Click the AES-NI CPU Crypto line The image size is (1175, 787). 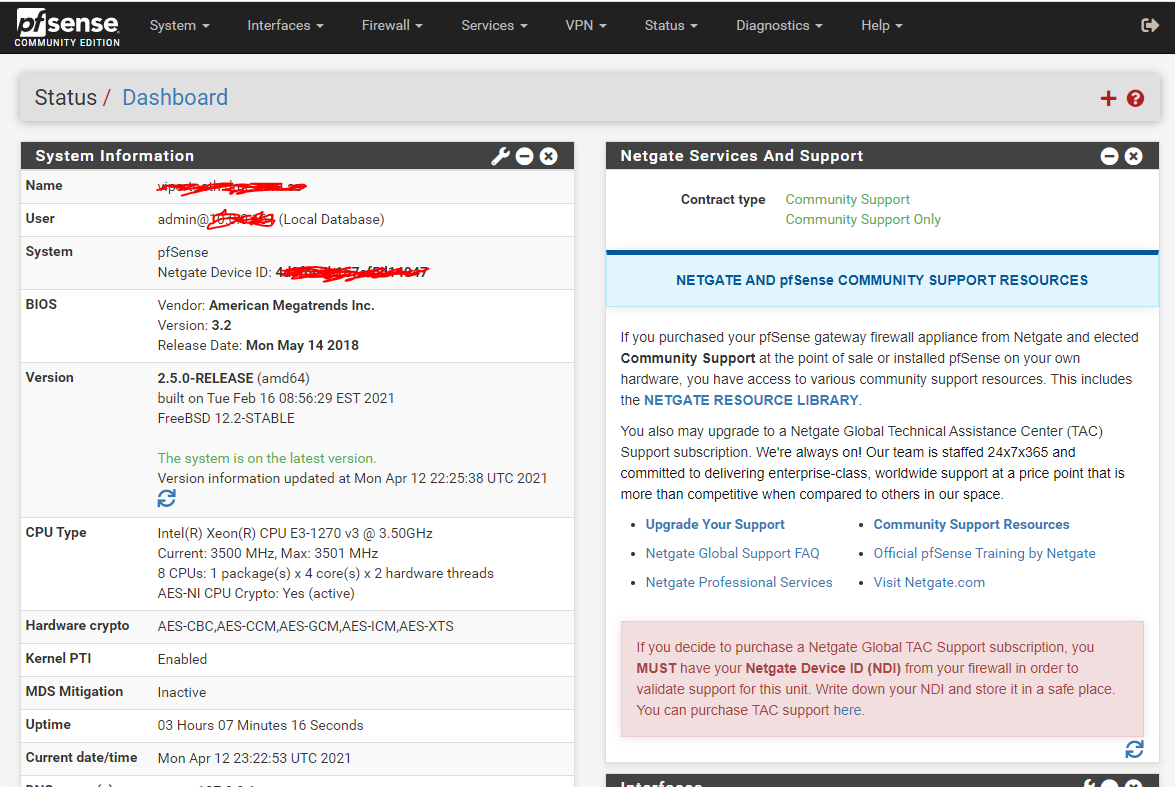(256, 593)
